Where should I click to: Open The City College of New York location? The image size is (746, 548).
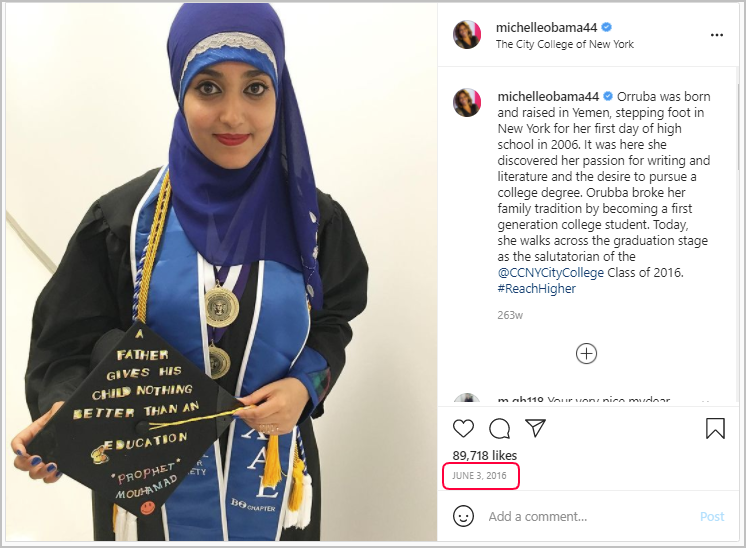pyautogui.click(x=565, y=44)
